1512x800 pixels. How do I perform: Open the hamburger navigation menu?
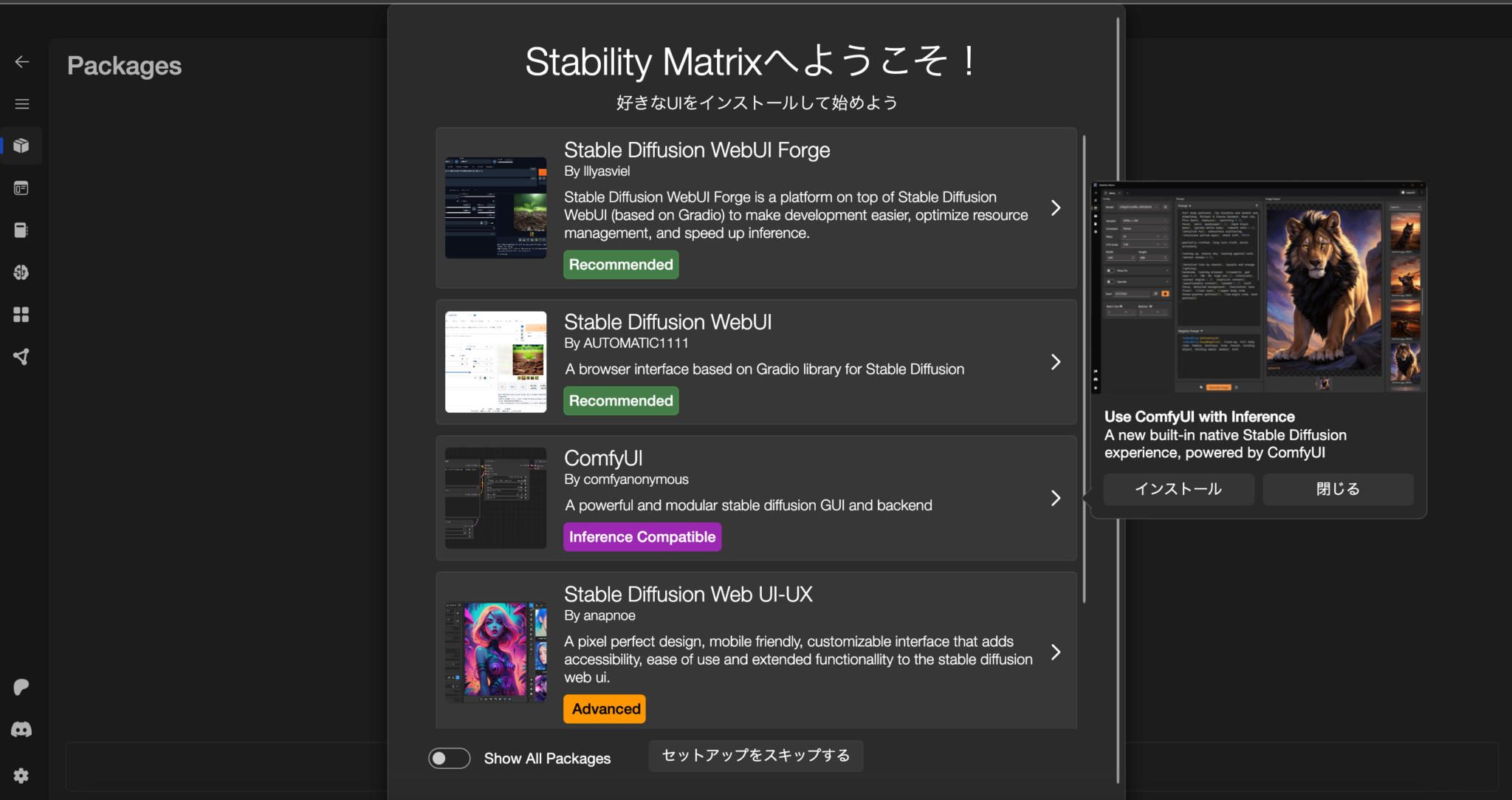coord(21,103)
